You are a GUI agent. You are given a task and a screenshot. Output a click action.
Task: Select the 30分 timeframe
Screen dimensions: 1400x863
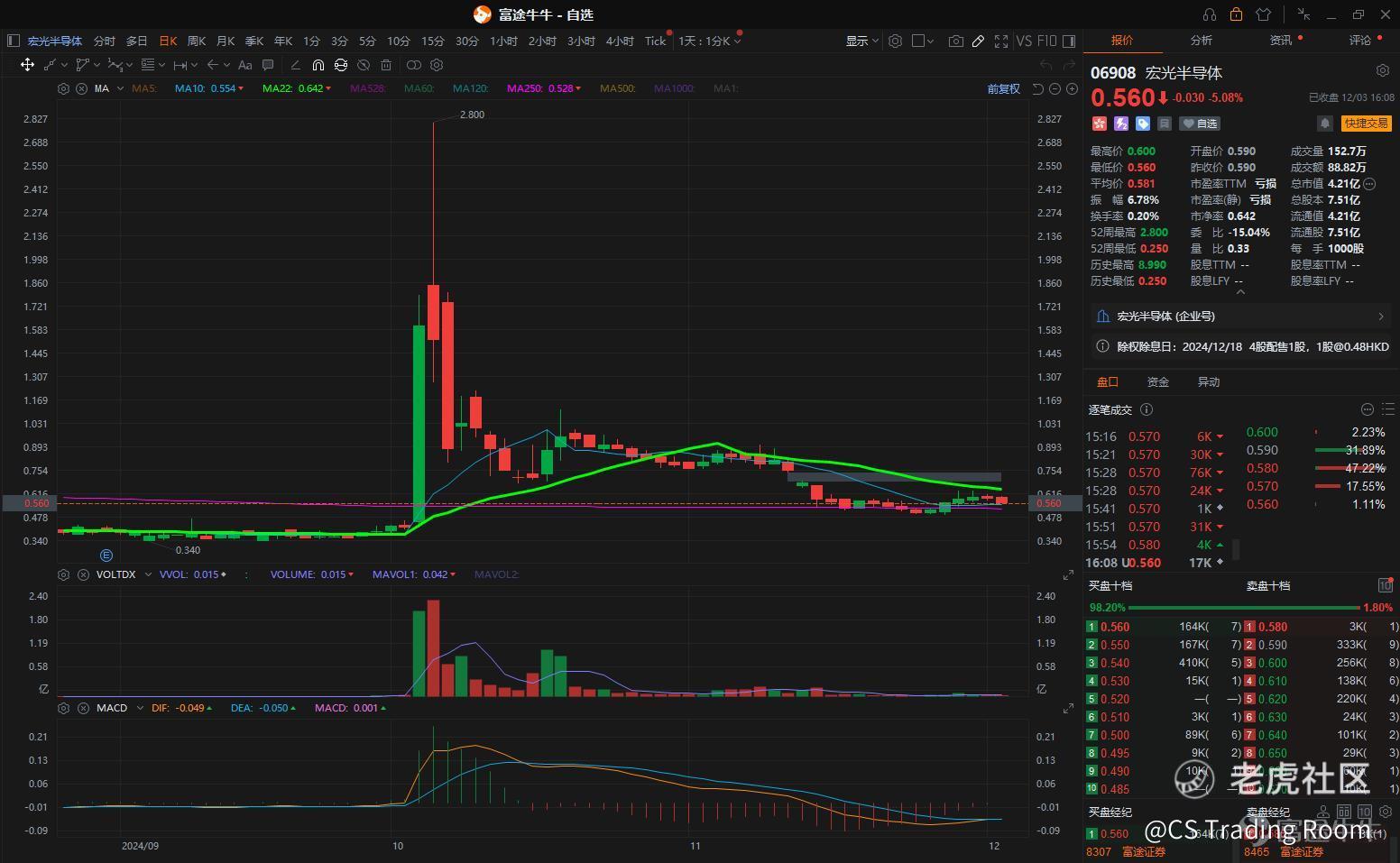(x=467, y=41)
